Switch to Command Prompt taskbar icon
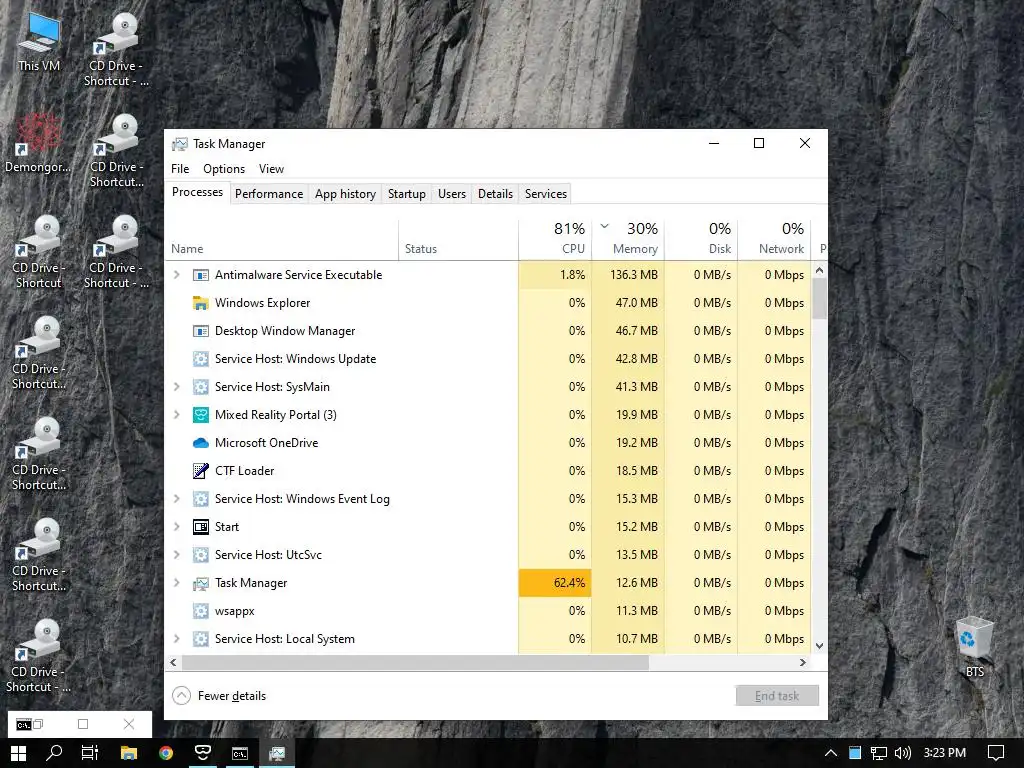Image resolution: width=1024 pixels, height=768 pixels. [x=240, y=753]
